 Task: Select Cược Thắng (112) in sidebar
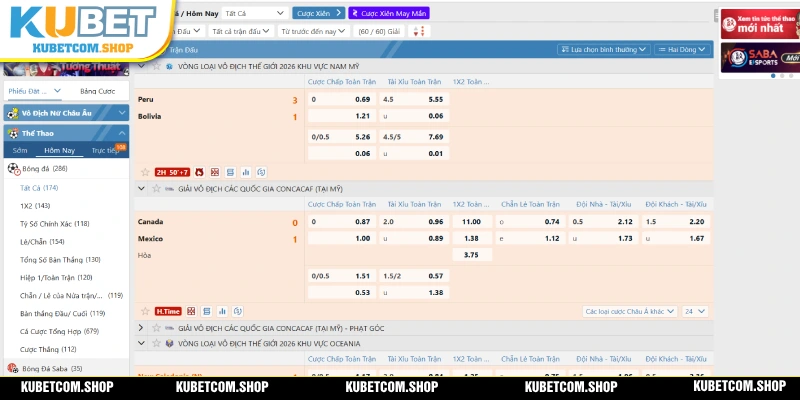48,349
